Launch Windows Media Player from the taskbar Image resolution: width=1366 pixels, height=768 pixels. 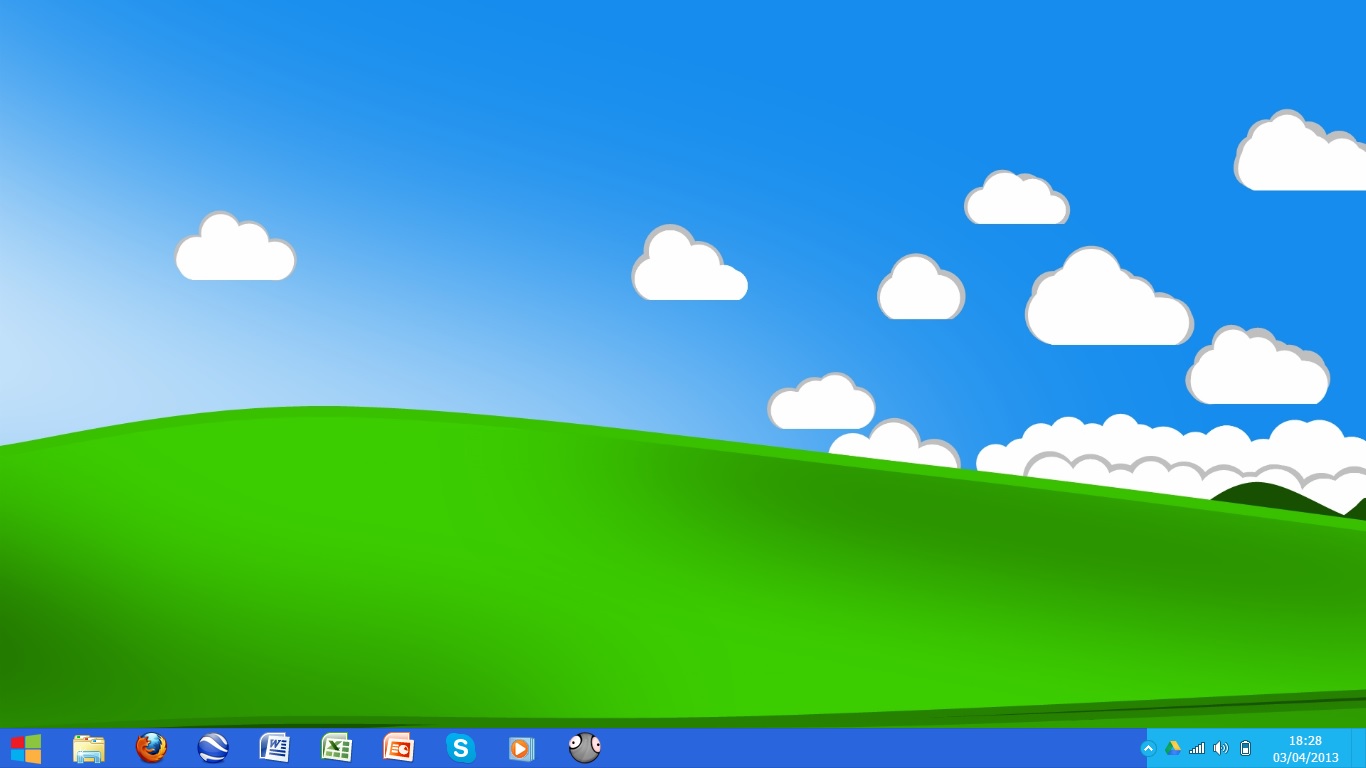(x=521, y=748)
